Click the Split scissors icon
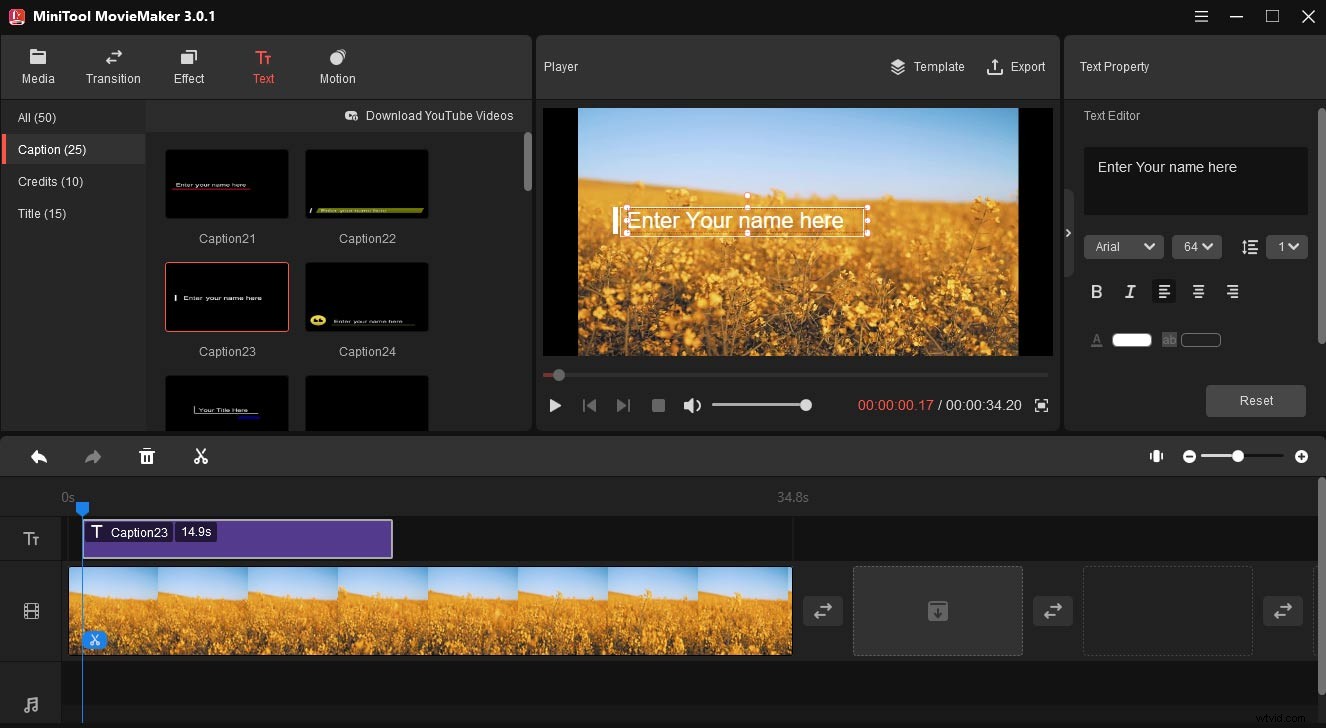The image size is (1326, 728). click(200, 456)
